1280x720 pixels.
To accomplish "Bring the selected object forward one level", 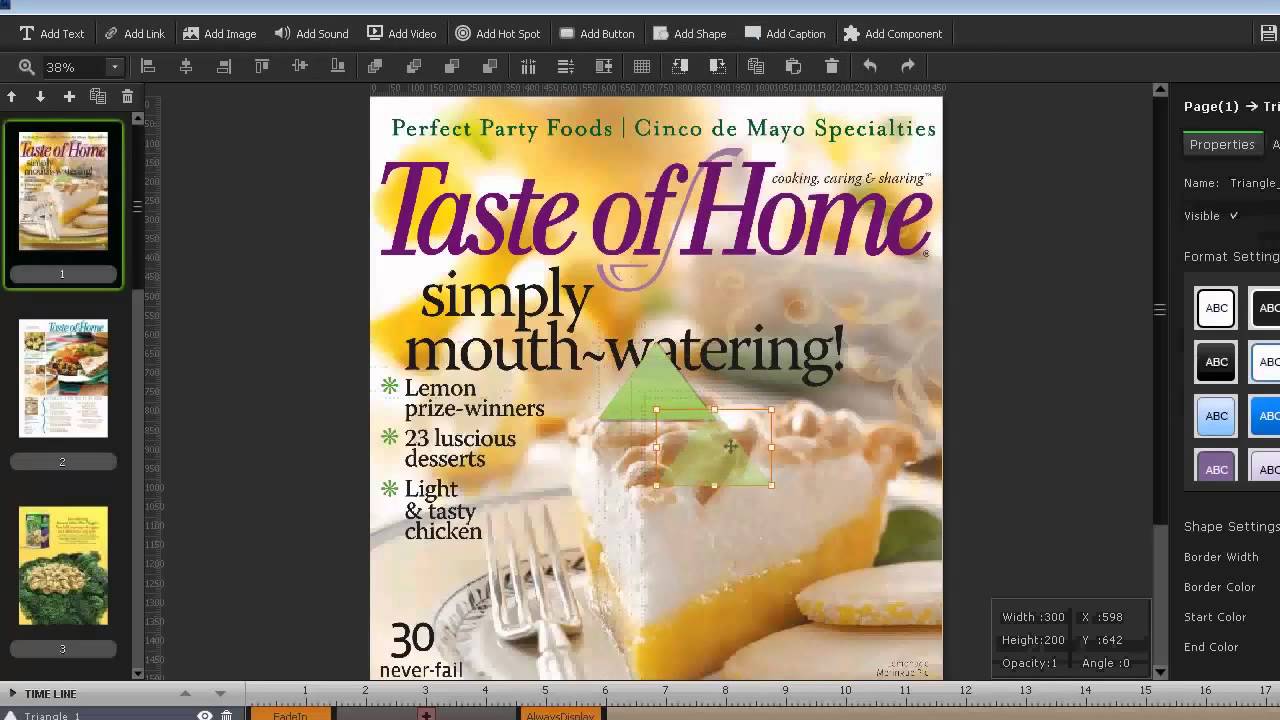I will [414, 66].
